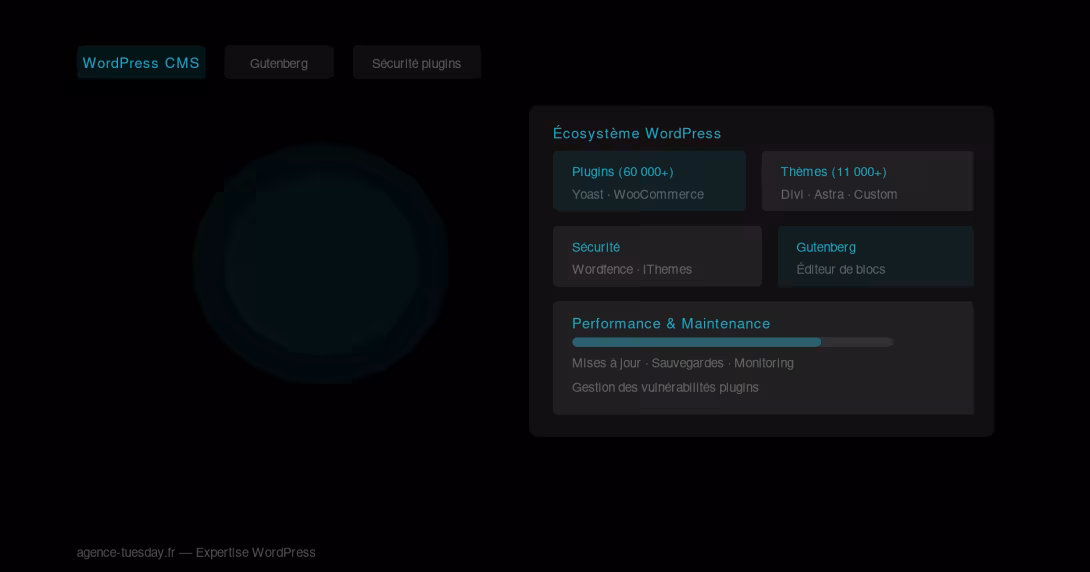Open the agence-tuesday.fr footer link
This screenshot has height=572, width=1090.
126,553
